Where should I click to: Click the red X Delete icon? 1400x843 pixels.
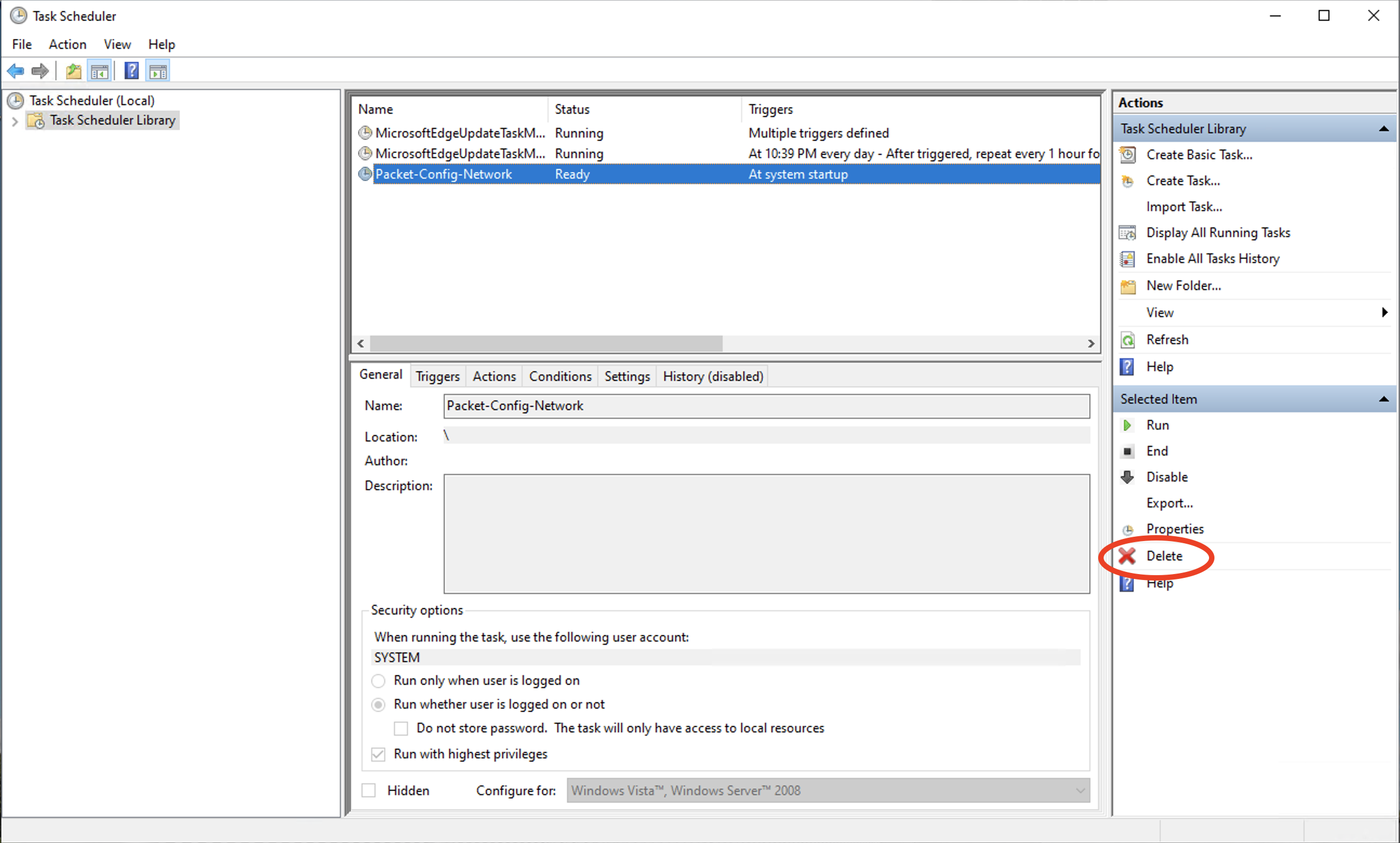[x=1127, y=556]
